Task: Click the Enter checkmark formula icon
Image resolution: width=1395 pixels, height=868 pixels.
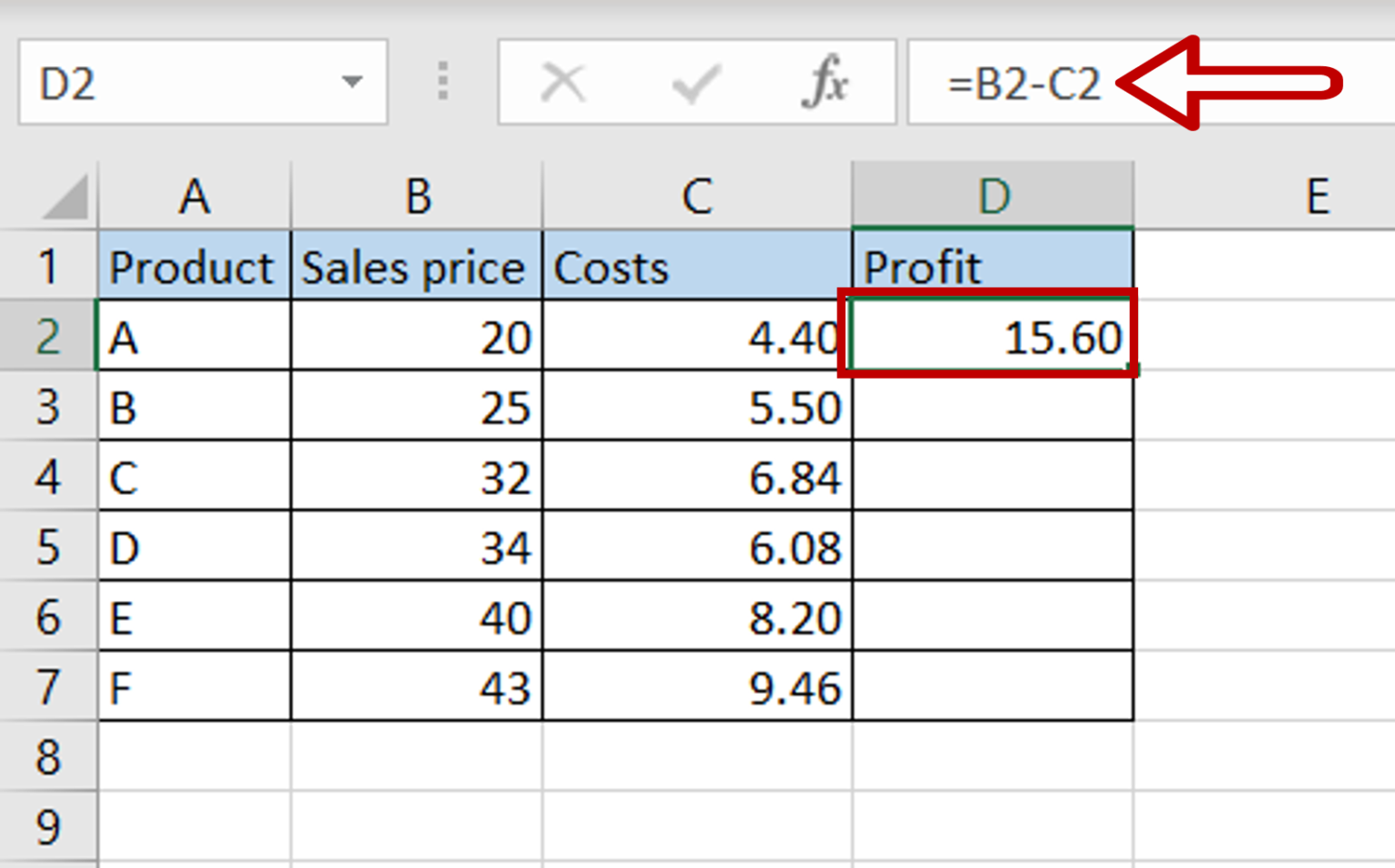Action: coord(697,84)
